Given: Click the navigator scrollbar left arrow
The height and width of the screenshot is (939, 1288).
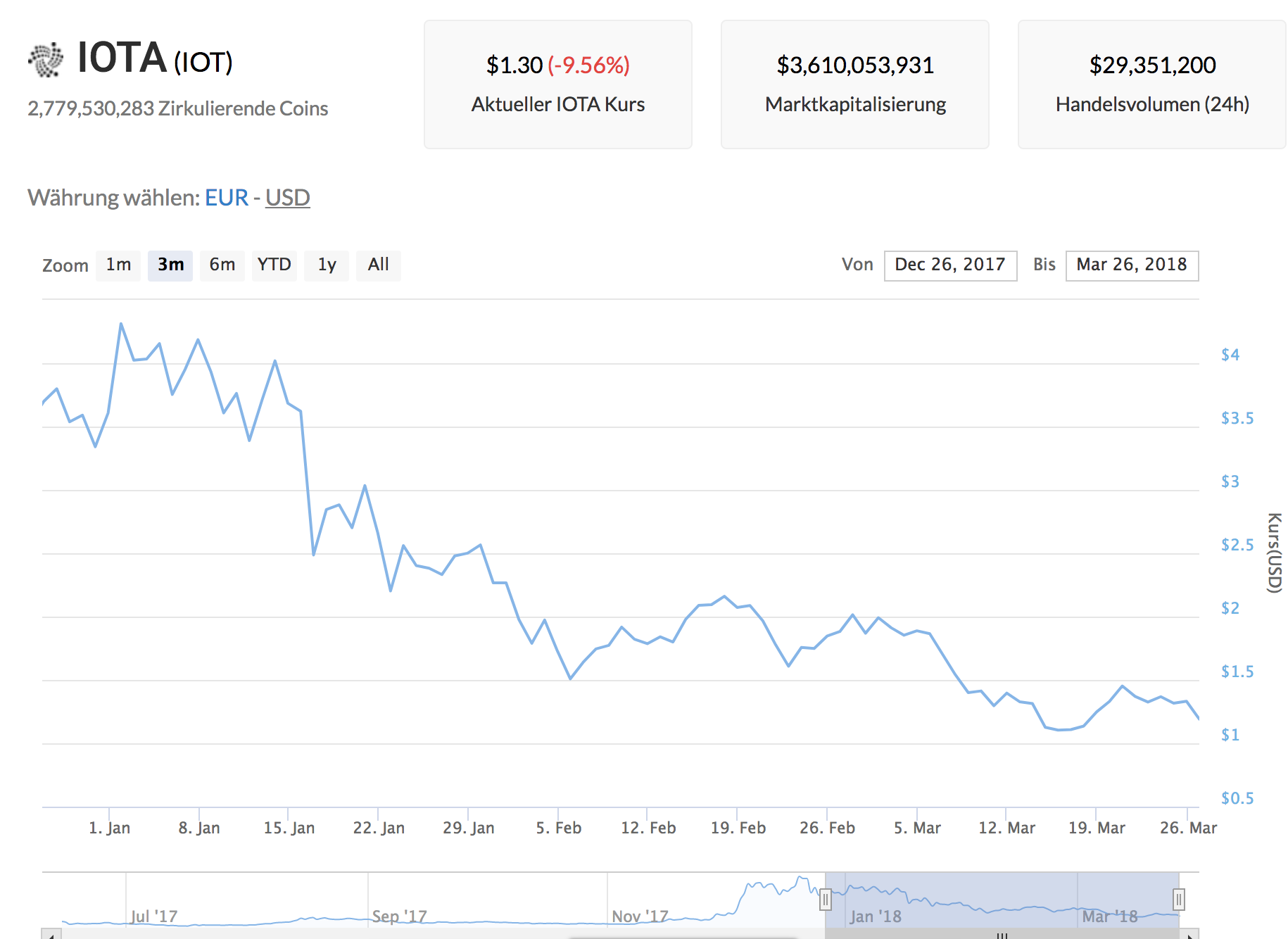Looking at the screenshot, I should [x=51, y=935].
